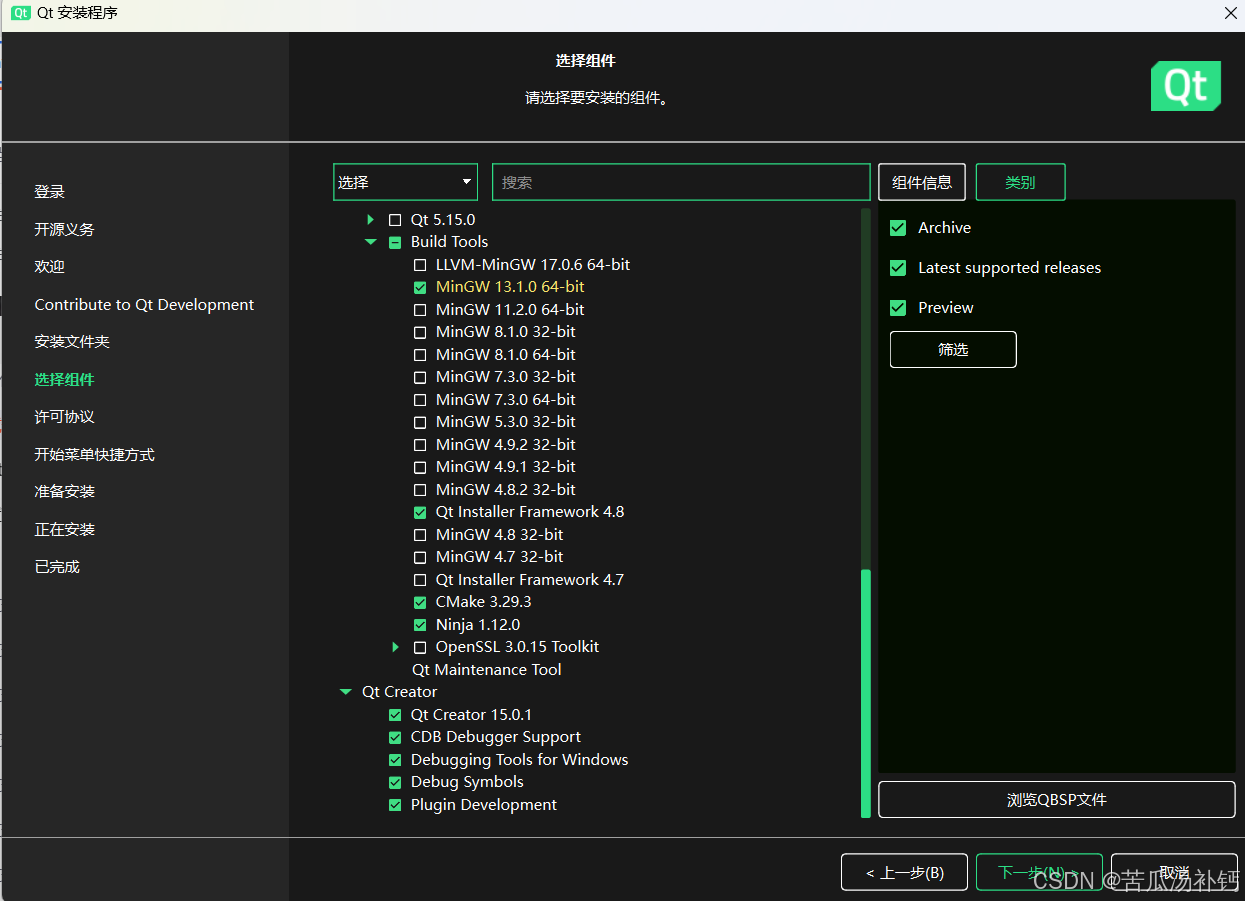
Task: Check MinGW 4.8 32-bit
Action: [x=420, y=535]
